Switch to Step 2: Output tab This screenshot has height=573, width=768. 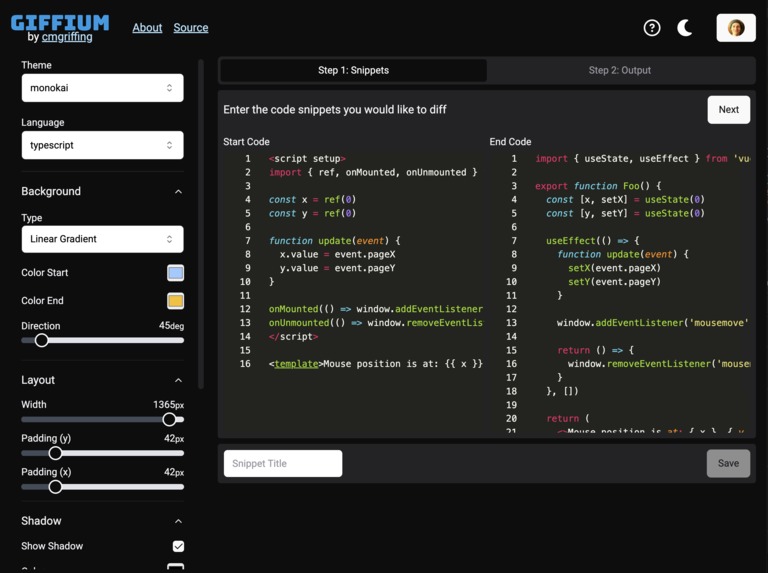coord(620,71)
